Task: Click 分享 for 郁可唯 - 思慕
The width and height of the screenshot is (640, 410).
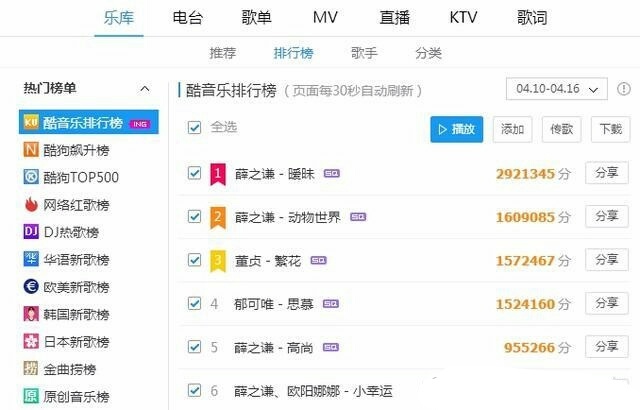Action: pyautogui.click(x=607, y=303)
